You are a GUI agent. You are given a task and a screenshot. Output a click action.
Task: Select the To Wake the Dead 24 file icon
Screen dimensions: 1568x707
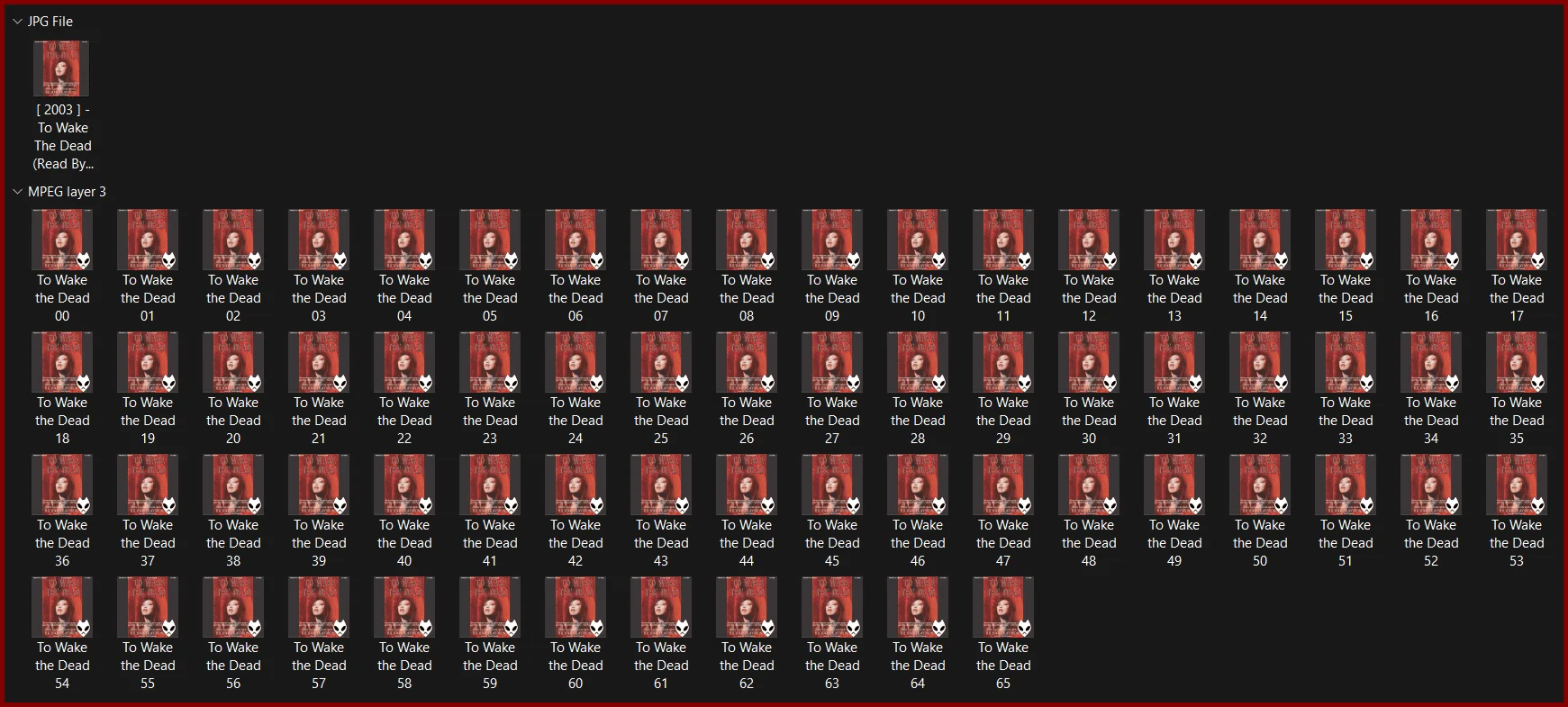click(x=576, y=362)
